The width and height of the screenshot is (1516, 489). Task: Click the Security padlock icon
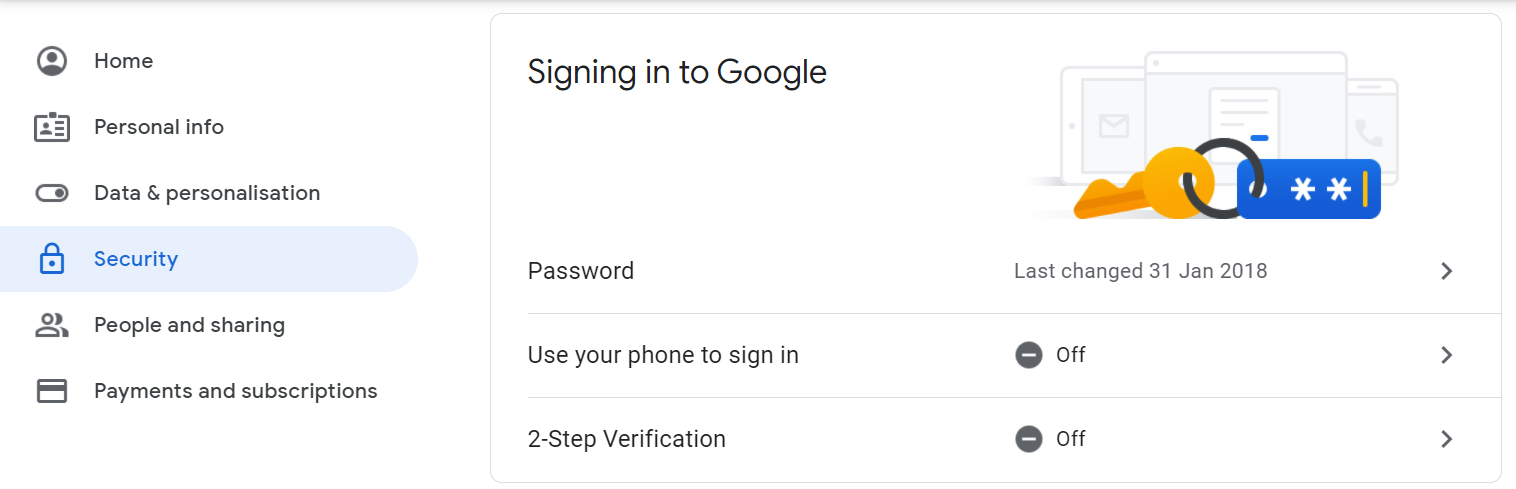(52, 259)
